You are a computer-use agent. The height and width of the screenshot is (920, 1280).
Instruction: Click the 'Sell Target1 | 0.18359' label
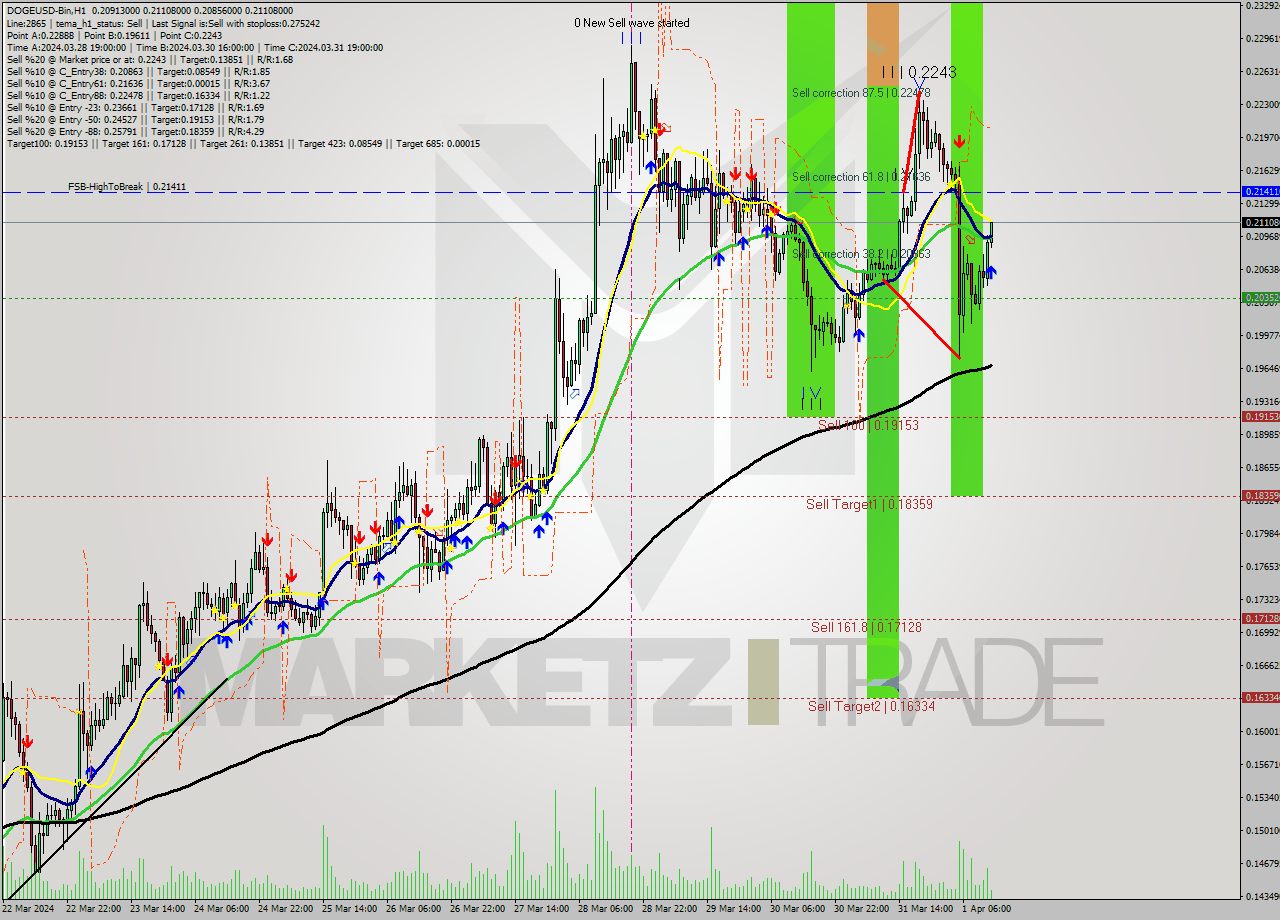click(869, 504)
